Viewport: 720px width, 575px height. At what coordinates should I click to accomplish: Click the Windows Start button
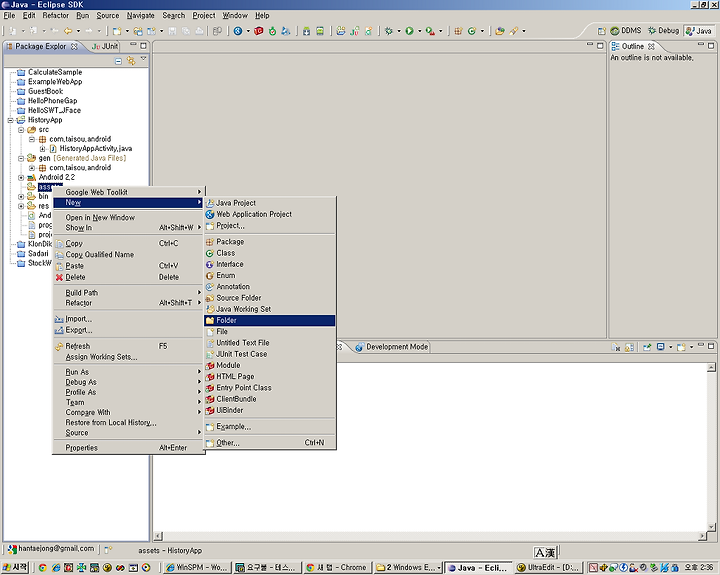[15, 568]
